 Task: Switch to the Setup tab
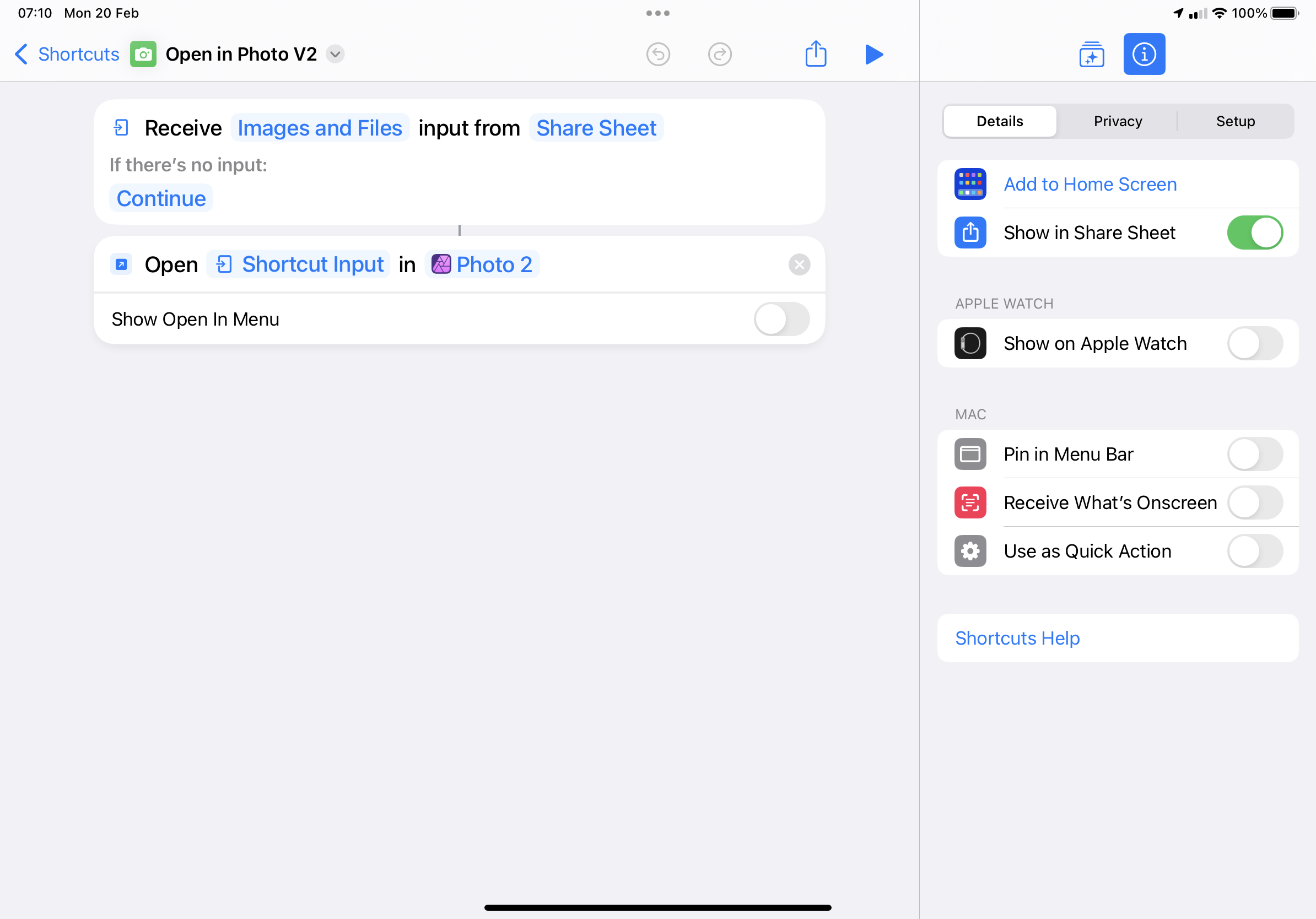pyautogui.click(x=1235, y=121)
